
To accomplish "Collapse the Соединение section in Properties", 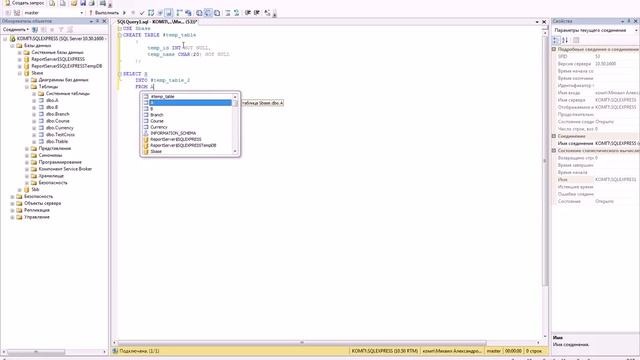I will point(554,136).
